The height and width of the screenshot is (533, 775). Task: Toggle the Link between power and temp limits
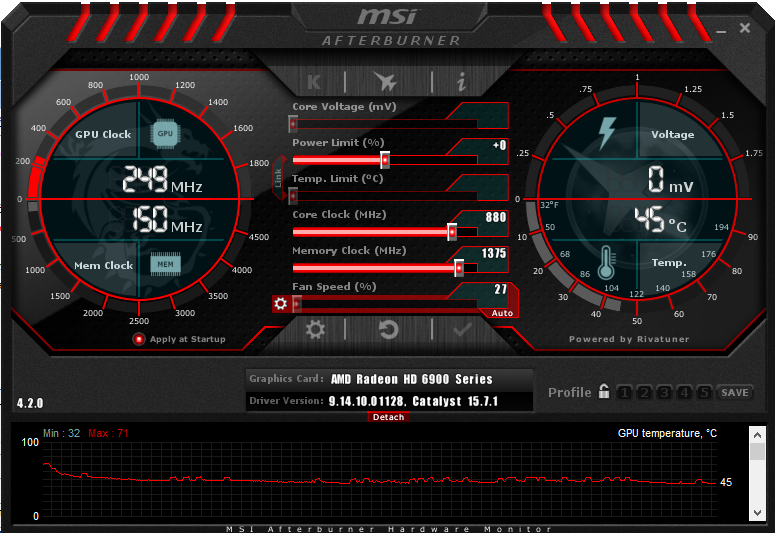pos(278,178)
